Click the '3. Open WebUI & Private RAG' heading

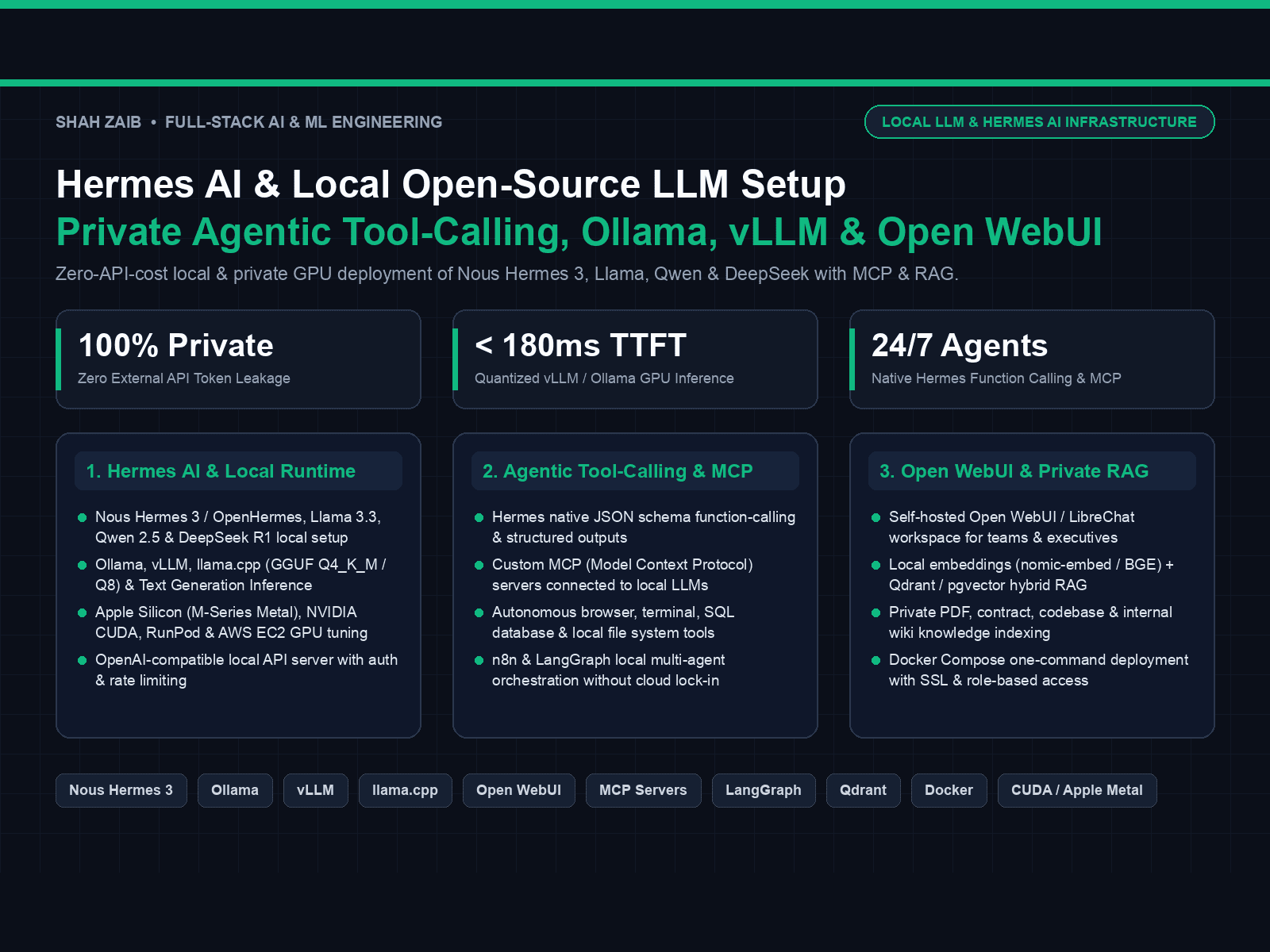1014,471
